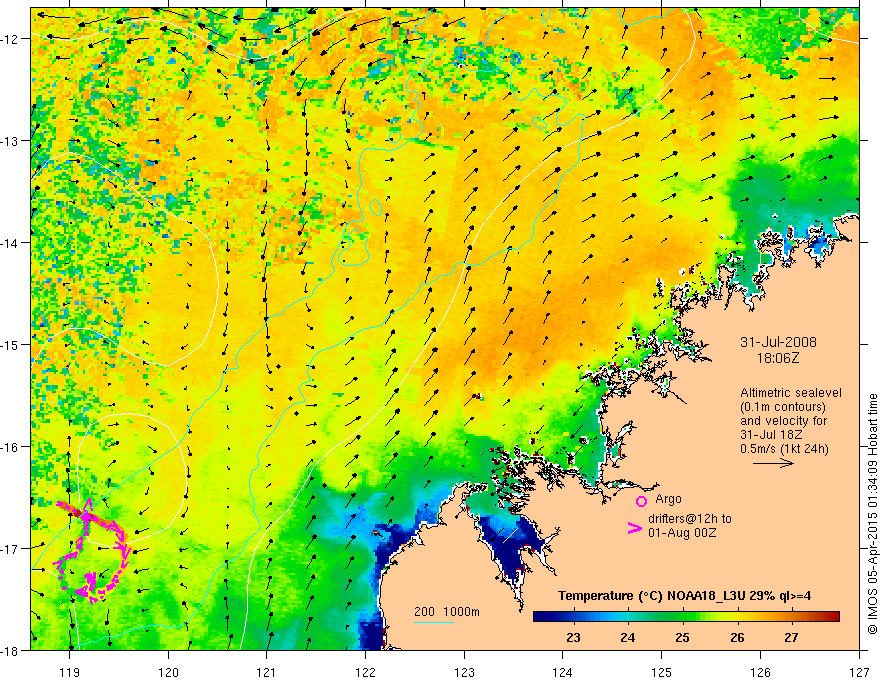This screenshot has width=880, height=680.
Task: Click the color bar tick label 24
Action: 627,638
